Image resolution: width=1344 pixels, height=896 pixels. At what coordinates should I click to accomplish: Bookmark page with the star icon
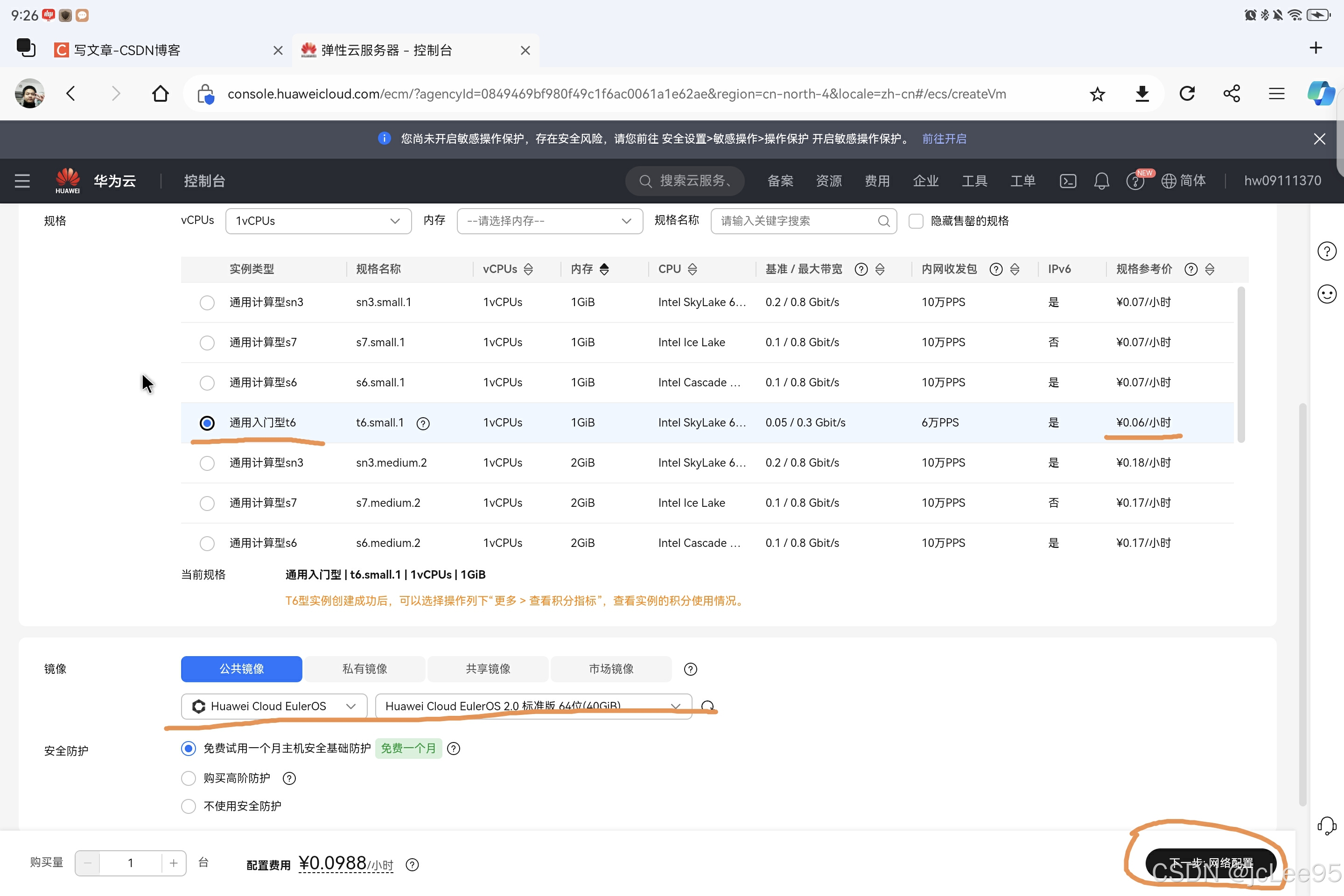pos(1097,94)
